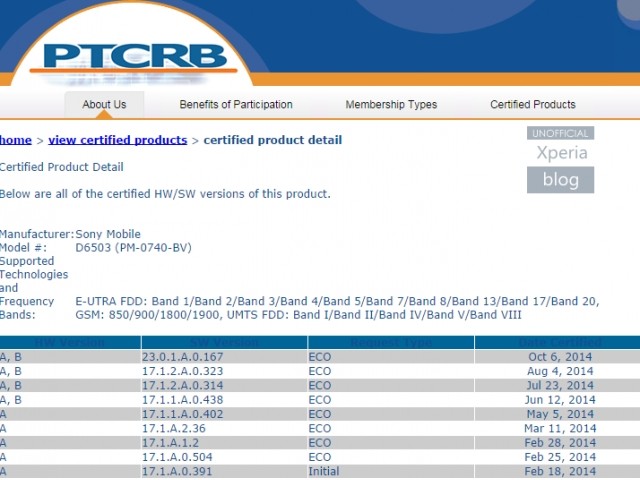Click the GSM 850/900/1800/1900 bands line
Viewport: 640px width, 480px height.
pyautogui.click(x=298, y=315)
